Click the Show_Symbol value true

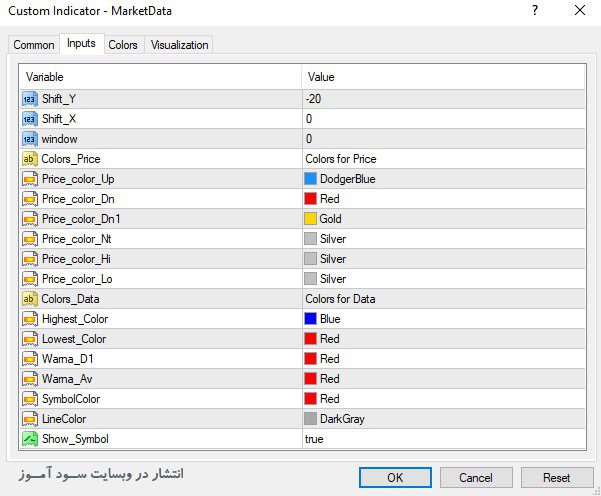point(314,439)
